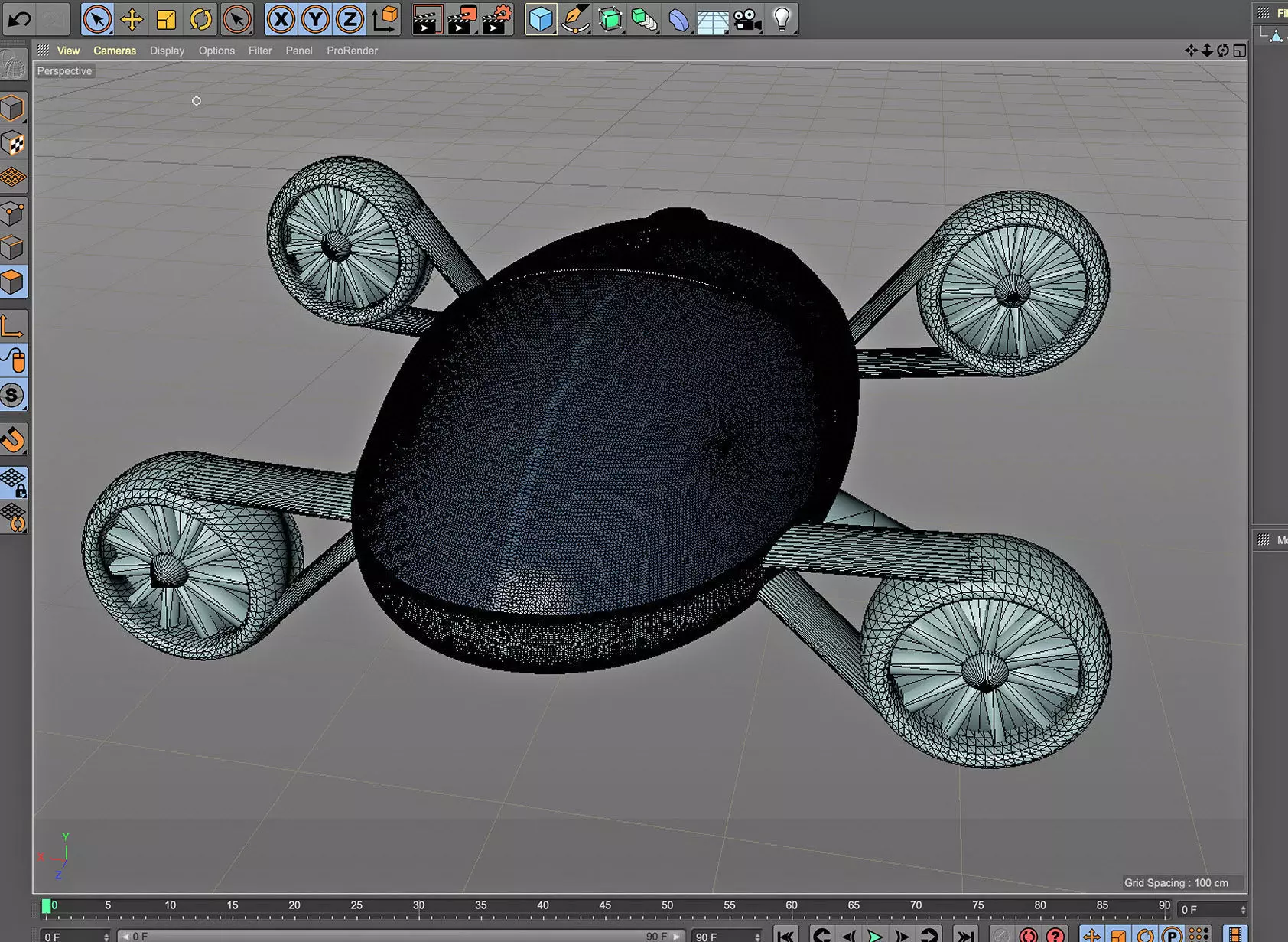The width and height of the screenshot is (1288, 942).
Task: Go to start of animation
Action: coord(785,935)
